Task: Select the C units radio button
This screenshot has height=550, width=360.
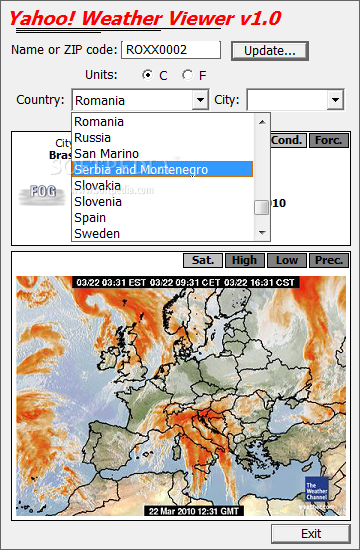Action: click(148, 75)
